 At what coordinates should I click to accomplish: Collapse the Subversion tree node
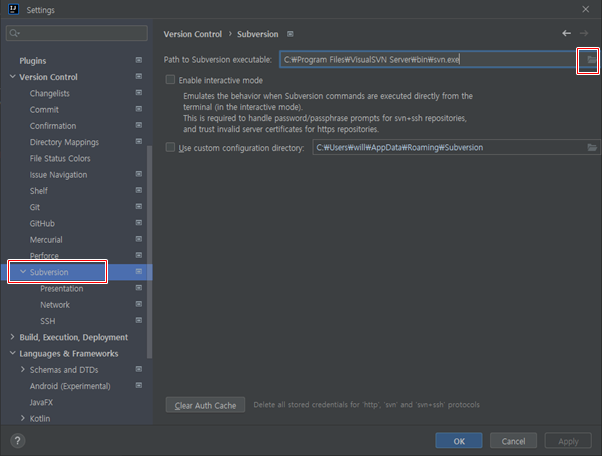[23, 272]
